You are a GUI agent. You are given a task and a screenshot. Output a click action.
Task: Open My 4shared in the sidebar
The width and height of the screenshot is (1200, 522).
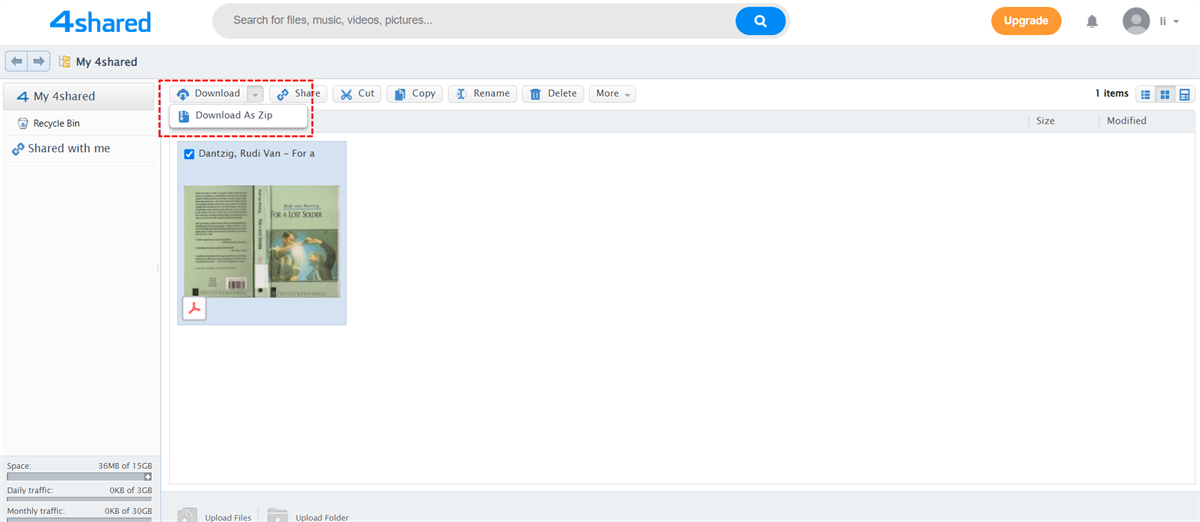point(79,97)
